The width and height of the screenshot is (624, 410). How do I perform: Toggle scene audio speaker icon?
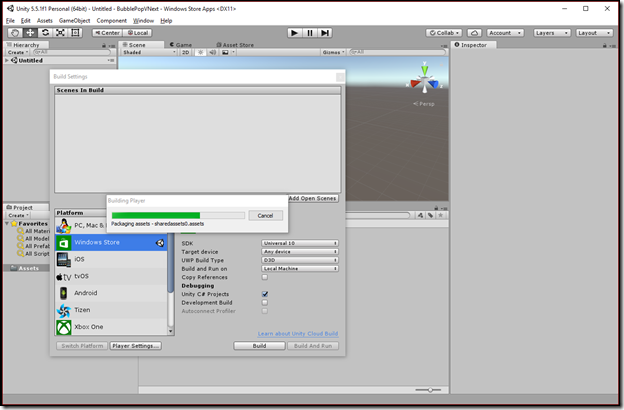coord(213,52)
